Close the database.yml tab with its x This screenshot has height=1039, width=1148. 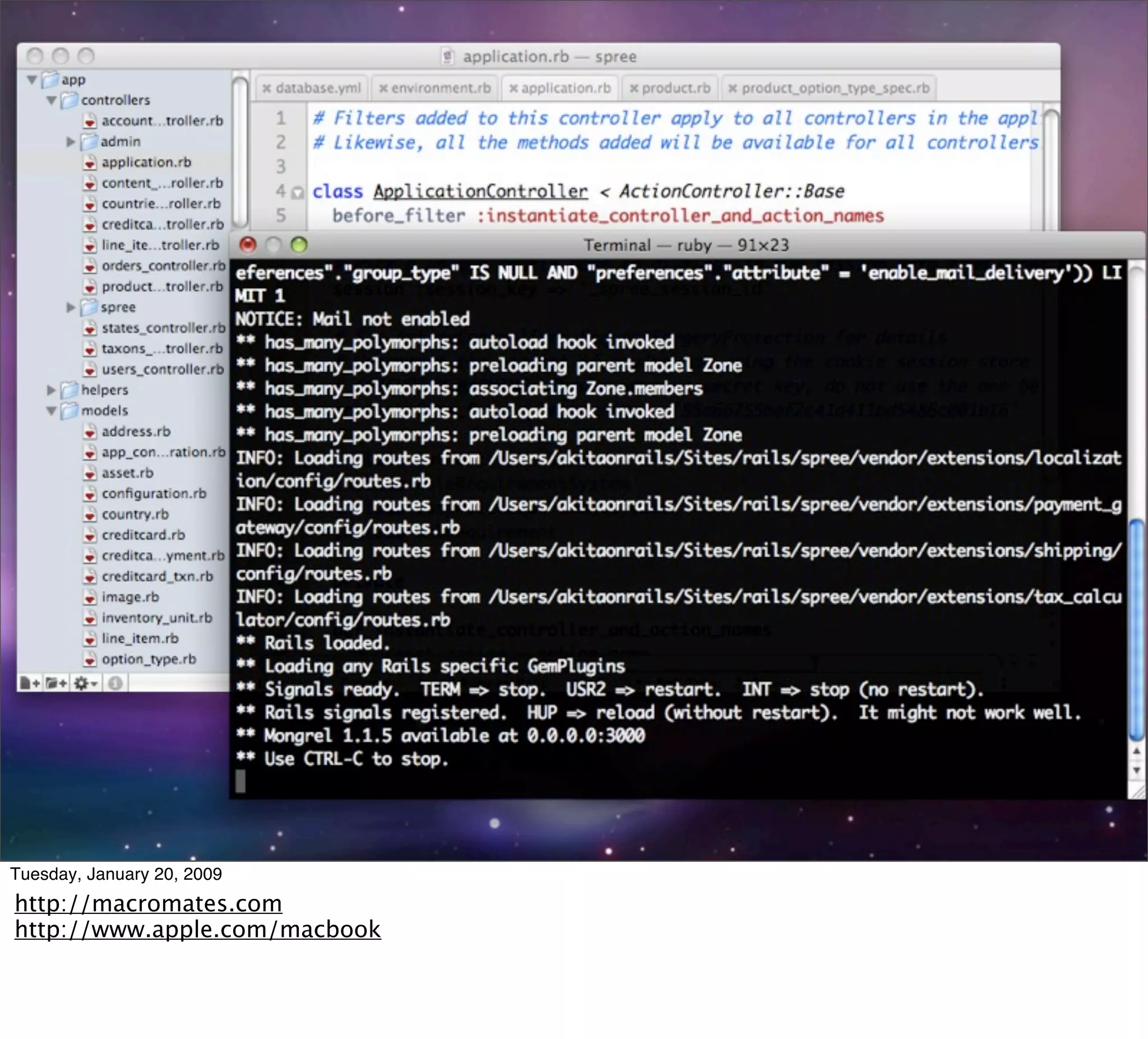266,88
